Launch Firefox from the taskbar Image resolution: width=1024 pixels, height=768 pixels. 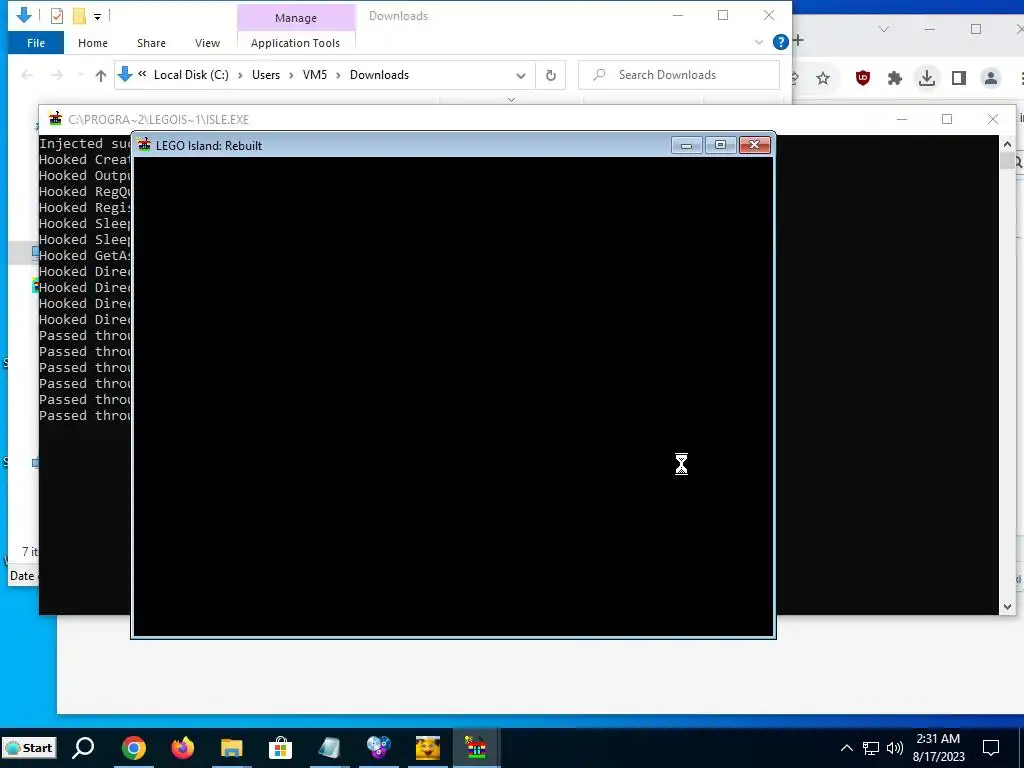tap(183, 748)
